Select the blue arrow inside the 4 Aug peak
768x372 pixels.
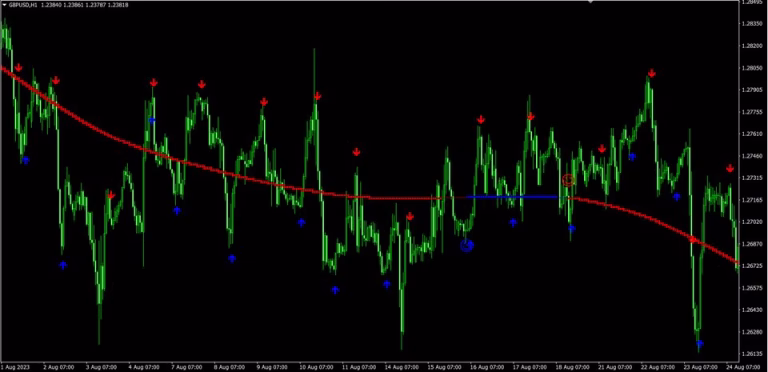point(152,120)
